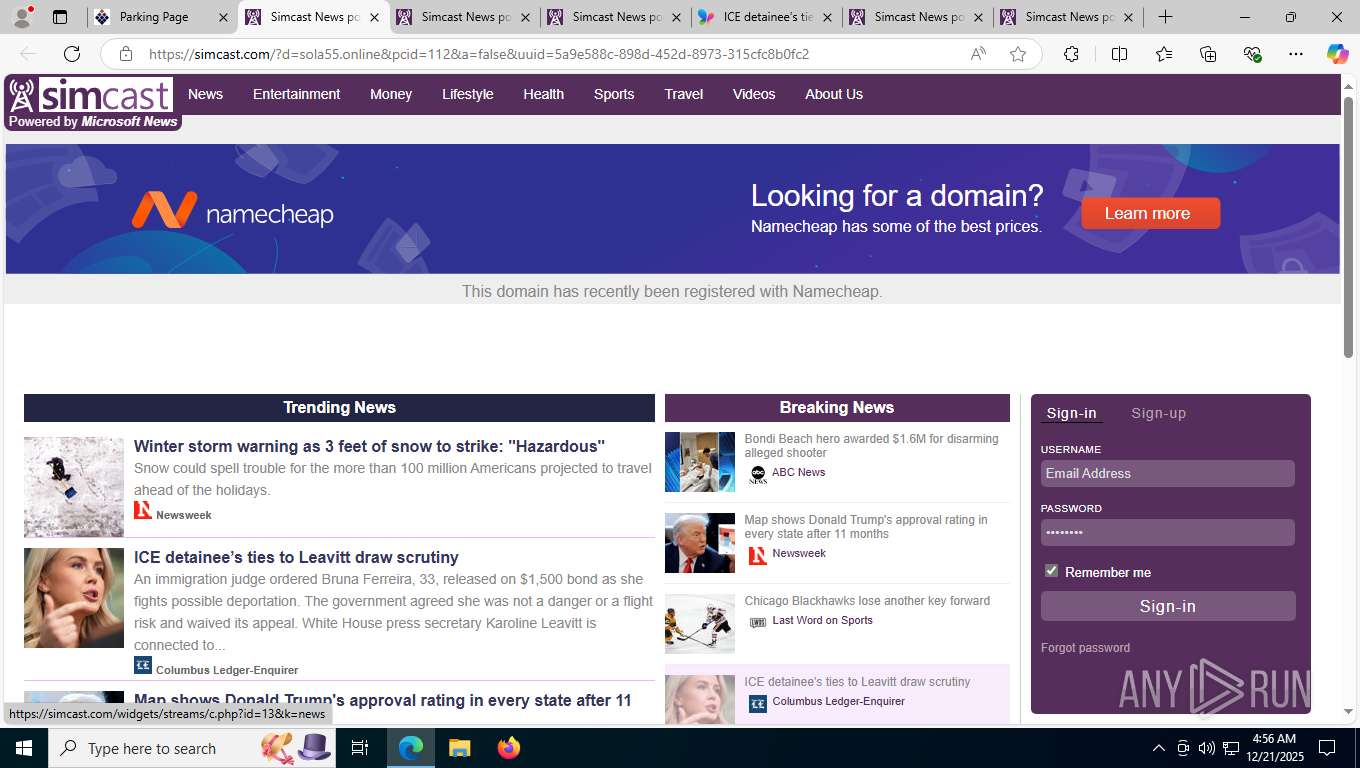
Task: Click the Sign-in submit button
Action: pos(1168,606)
